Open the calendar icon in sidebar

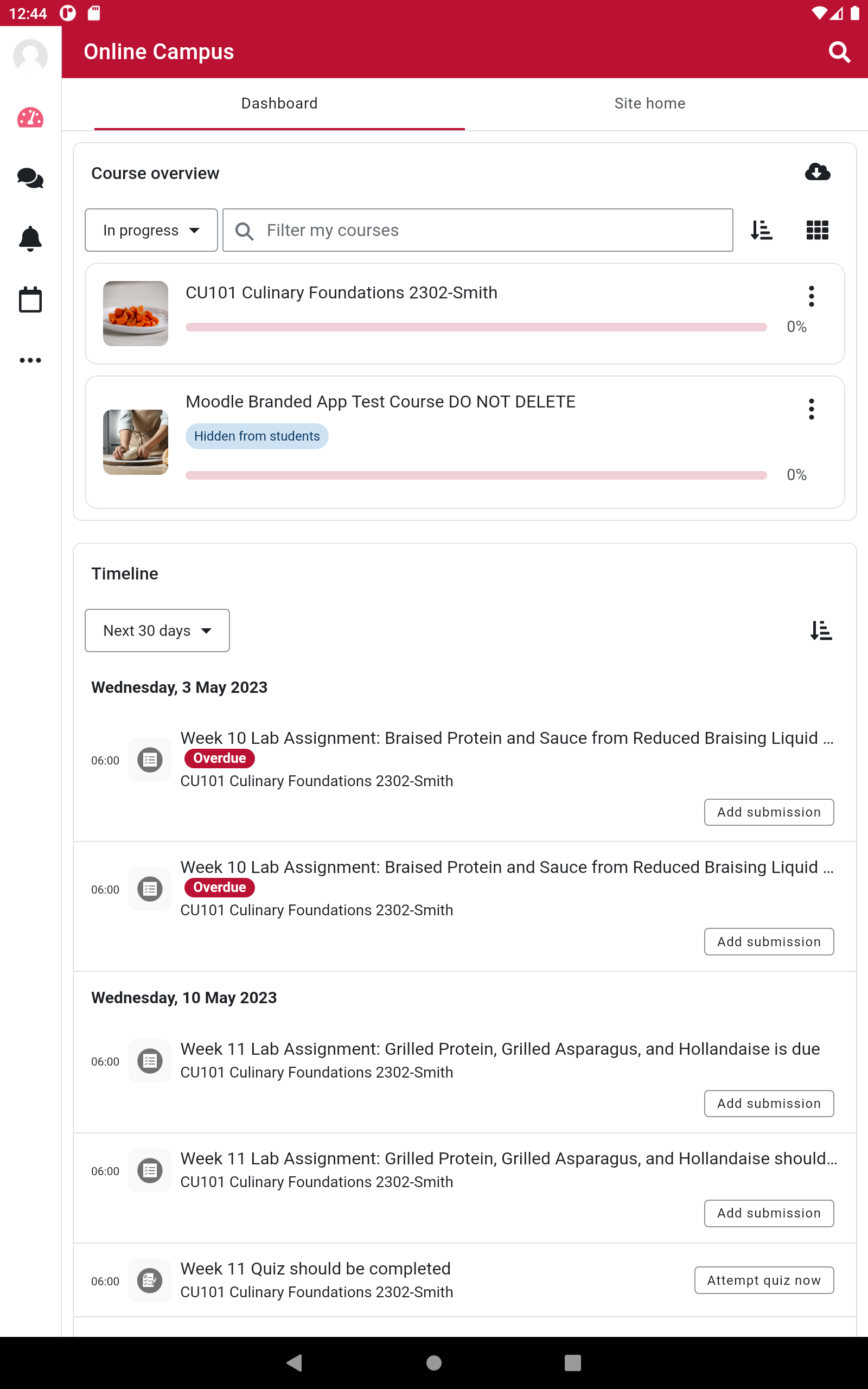click(x=30, y=300)
